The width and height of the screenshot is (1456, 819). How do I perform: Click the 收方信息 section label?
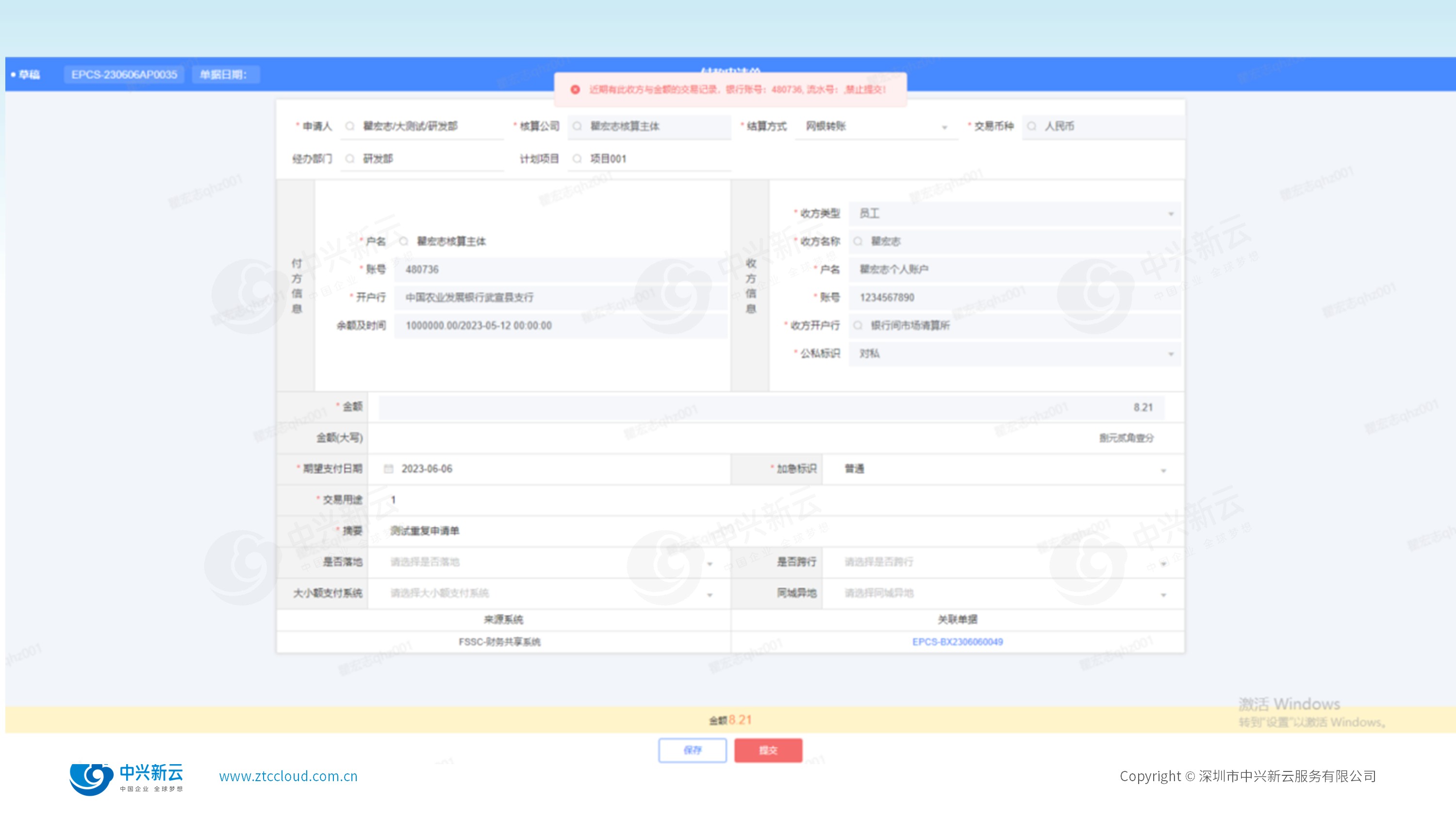(751, 286)
